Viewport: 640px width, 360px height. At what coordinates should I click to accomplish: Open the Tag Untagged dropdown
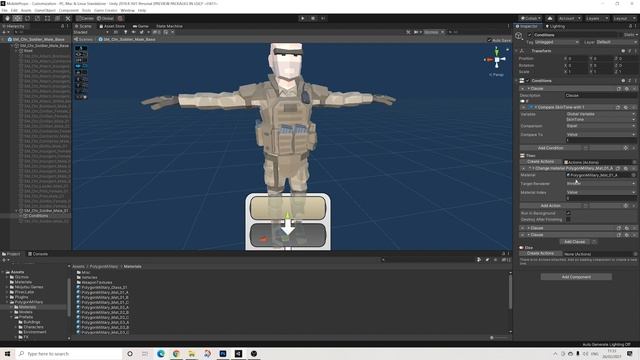tap(556, 42)
